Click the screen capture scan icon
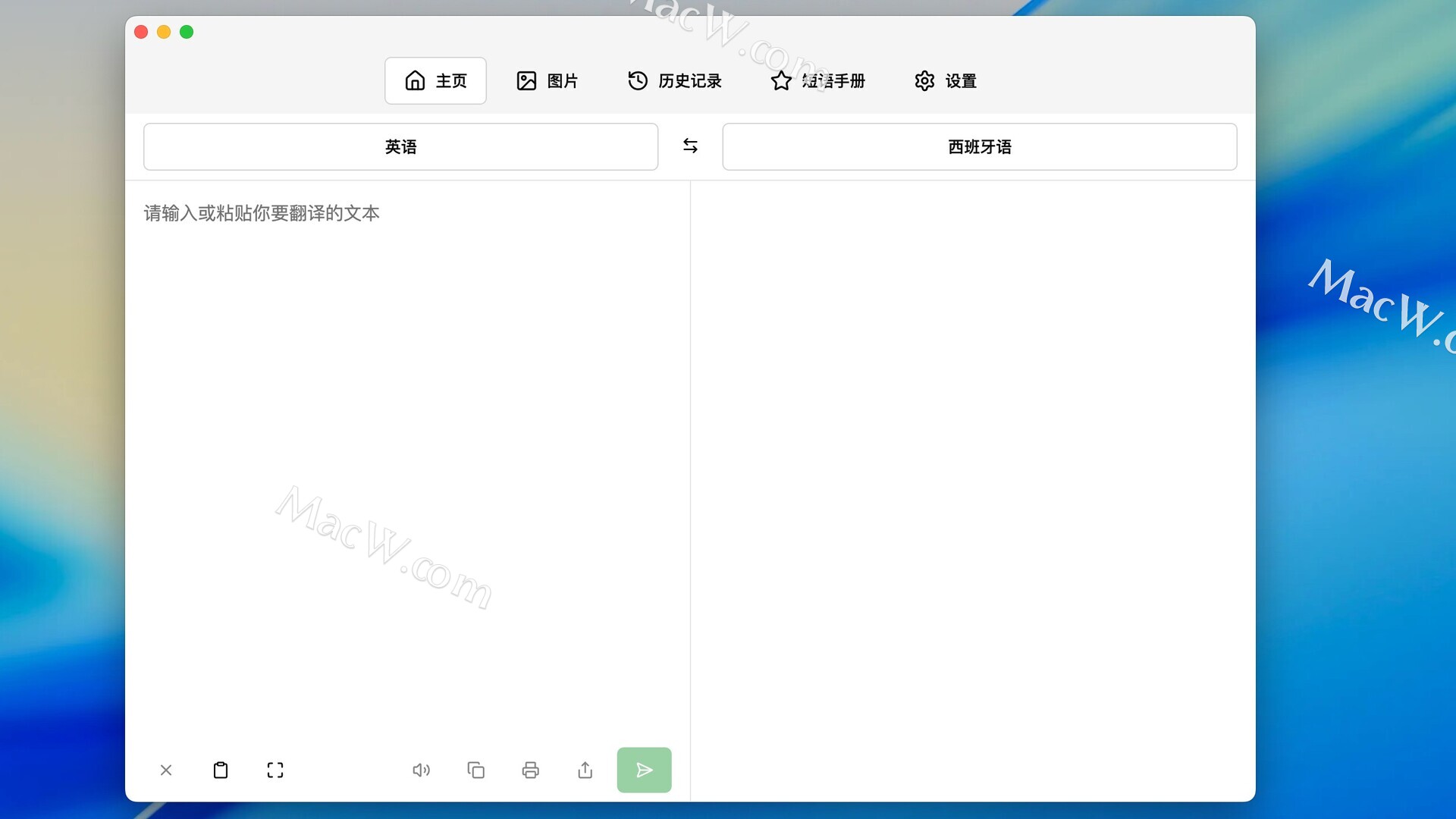 pos(275,770)
